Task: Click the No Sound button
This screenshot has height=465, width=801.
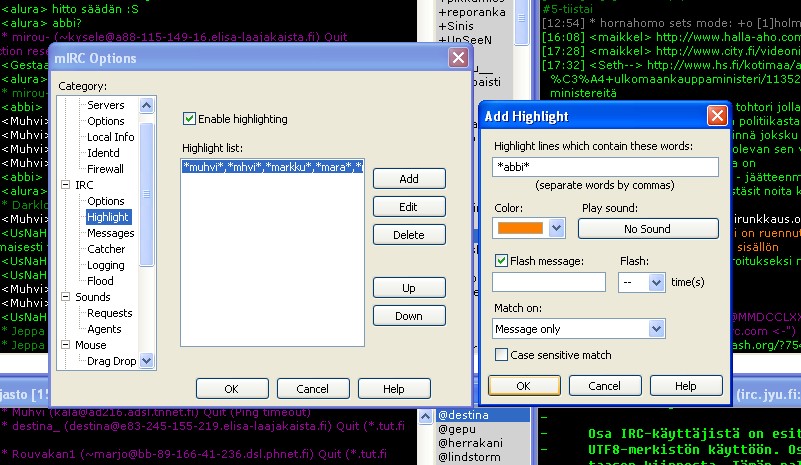Action: pyautogui.click(x=648, y=228)
